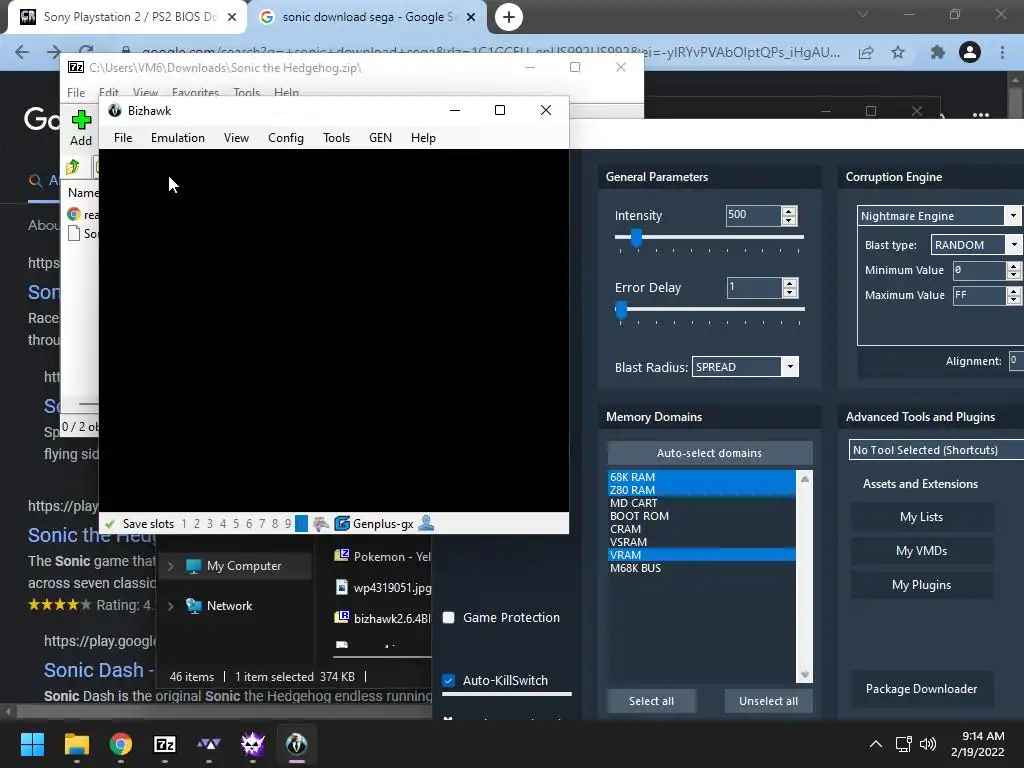Click the Genesis controller system icon in status bar
Viewport: 1024px width, 768px height.
(x=321, y=523)
